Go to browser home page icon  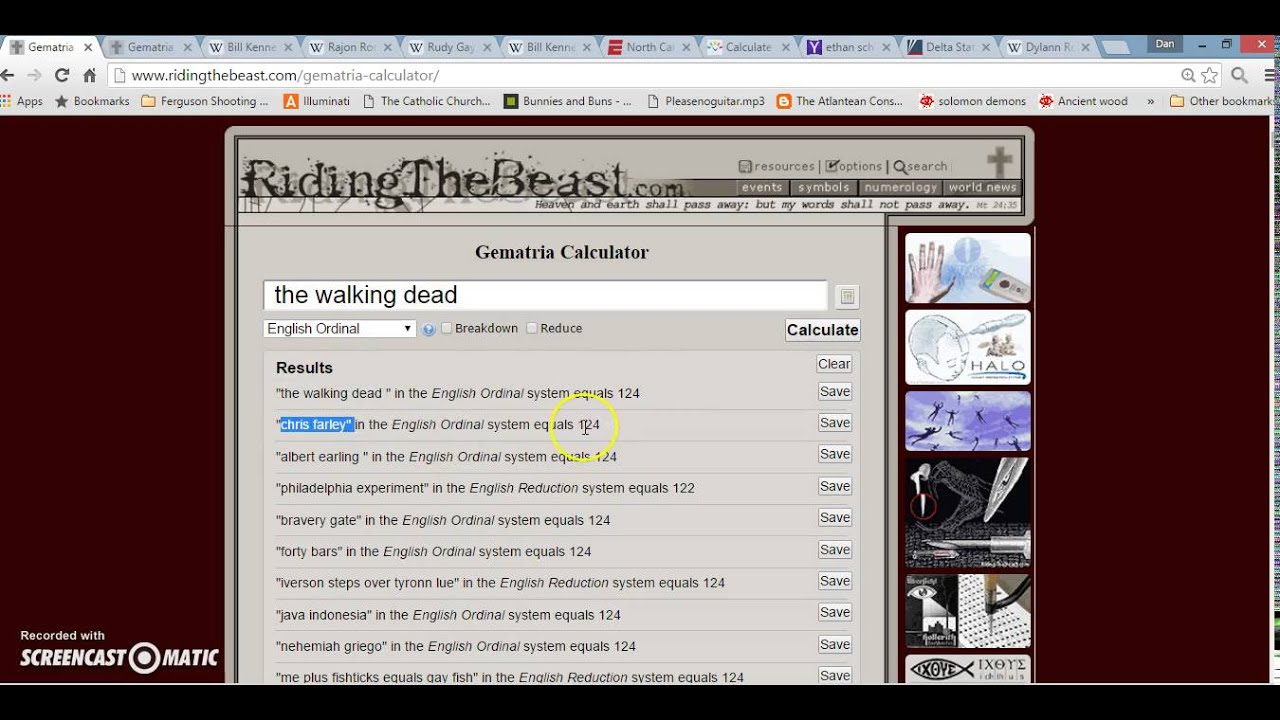(89, 75)
